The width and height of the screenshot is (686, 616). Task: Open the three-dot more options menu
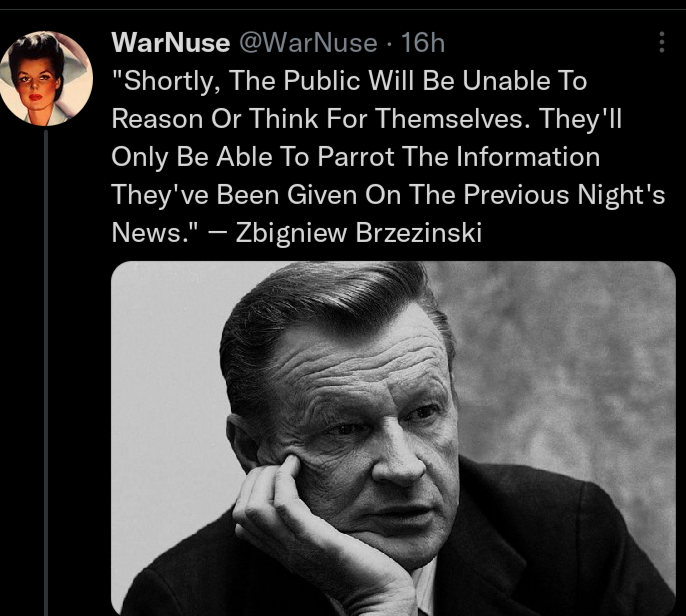coord(661,42)
